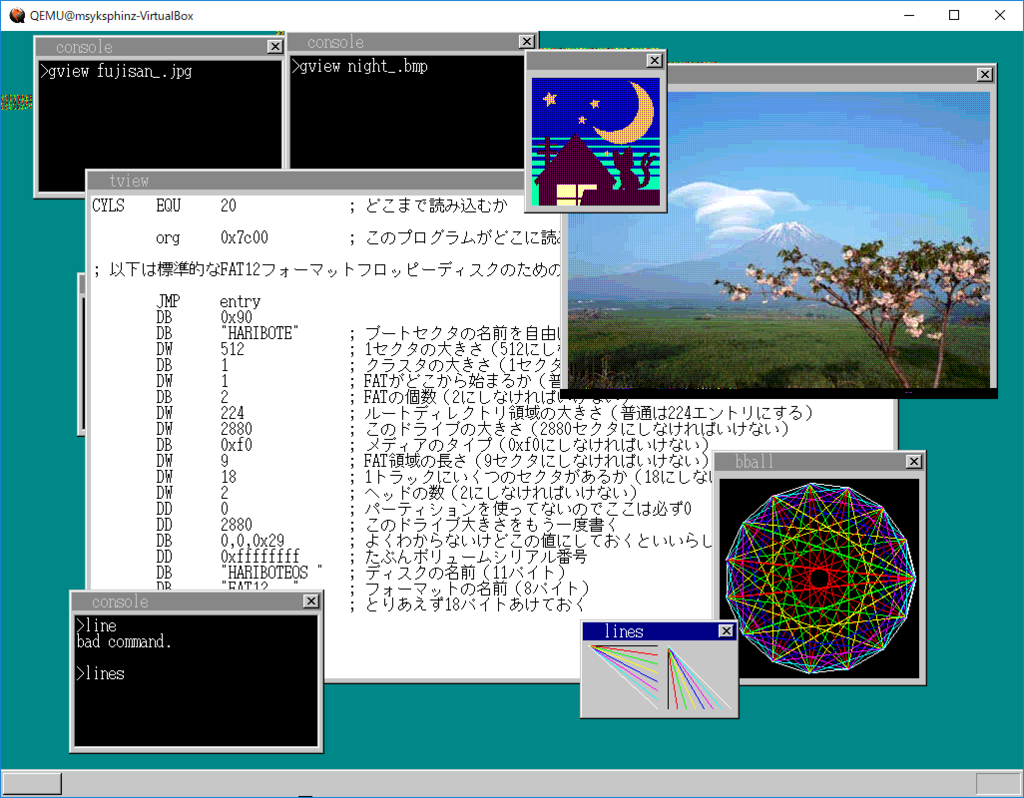Image resolution: width=1024 pixels, height=798 pixels.
Task: Click the '>line' command text
Action: (97, 626)
